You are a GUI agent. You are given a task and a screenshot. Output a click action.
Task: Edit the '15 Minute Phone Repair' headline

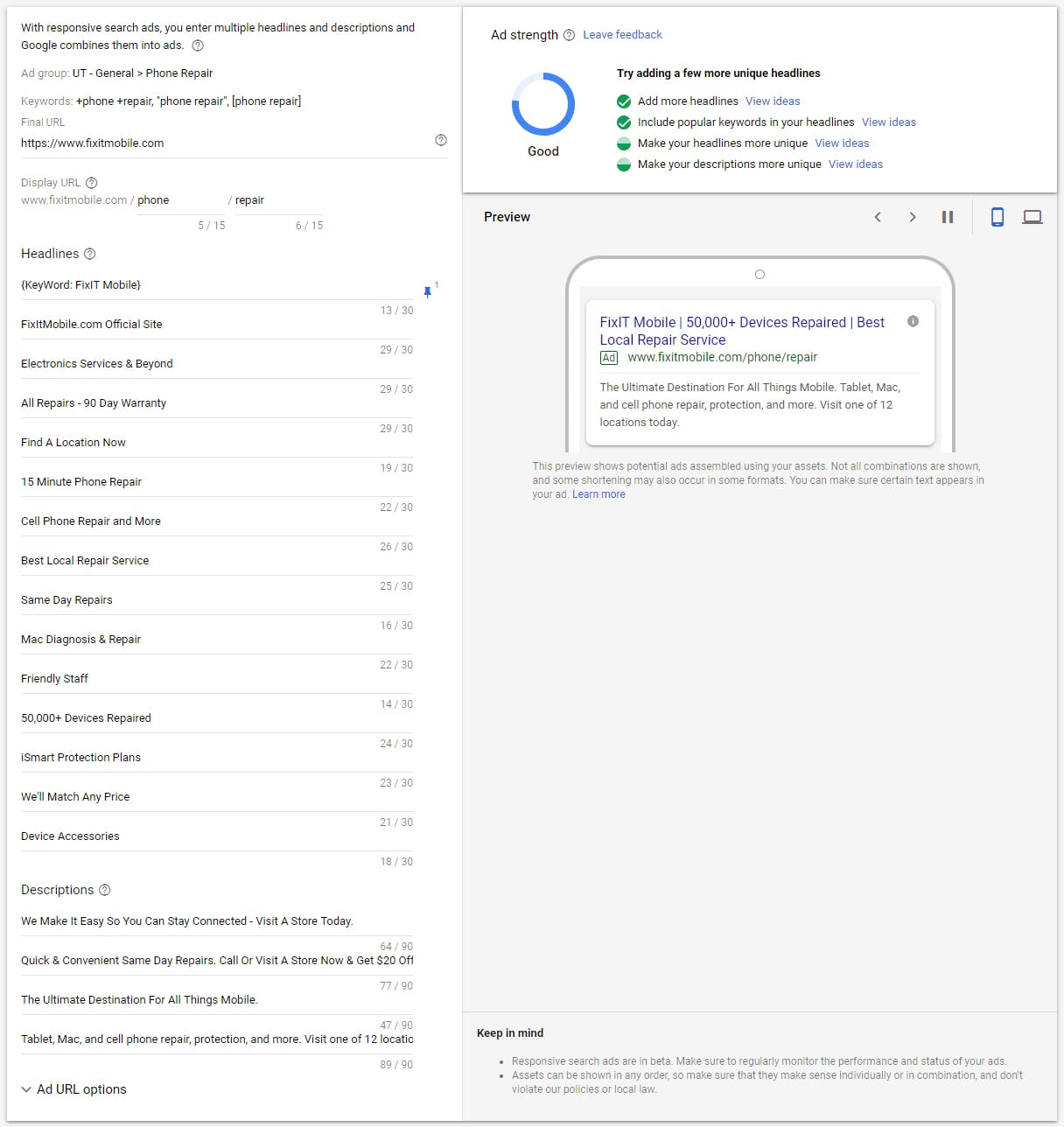(x=217, y=482)
